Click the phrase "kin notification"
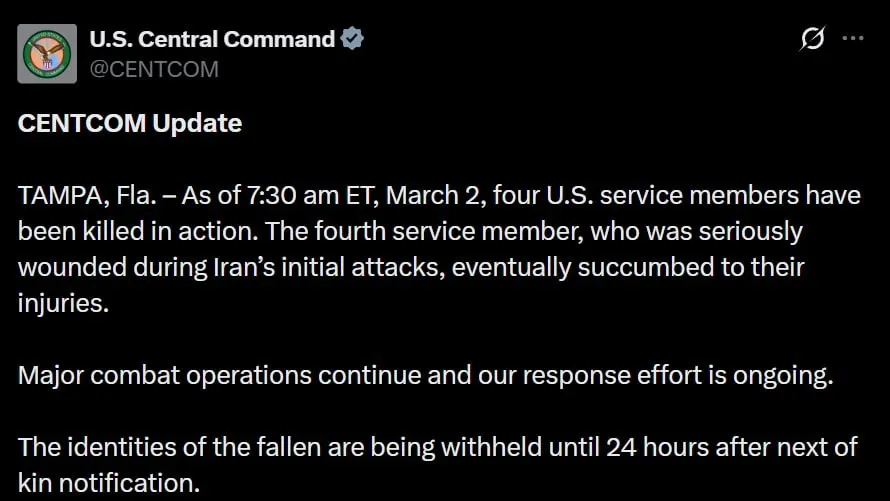The width and height of the screenshot is (890, 501). coord(109,485)
